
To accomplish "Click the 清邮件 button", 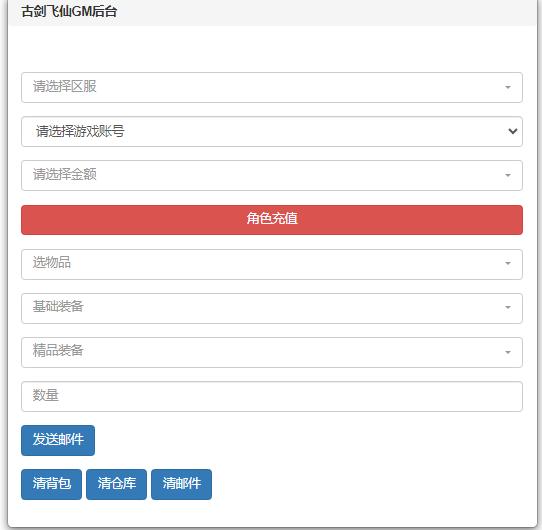I will pyautogui.click(x=181, y=484).
